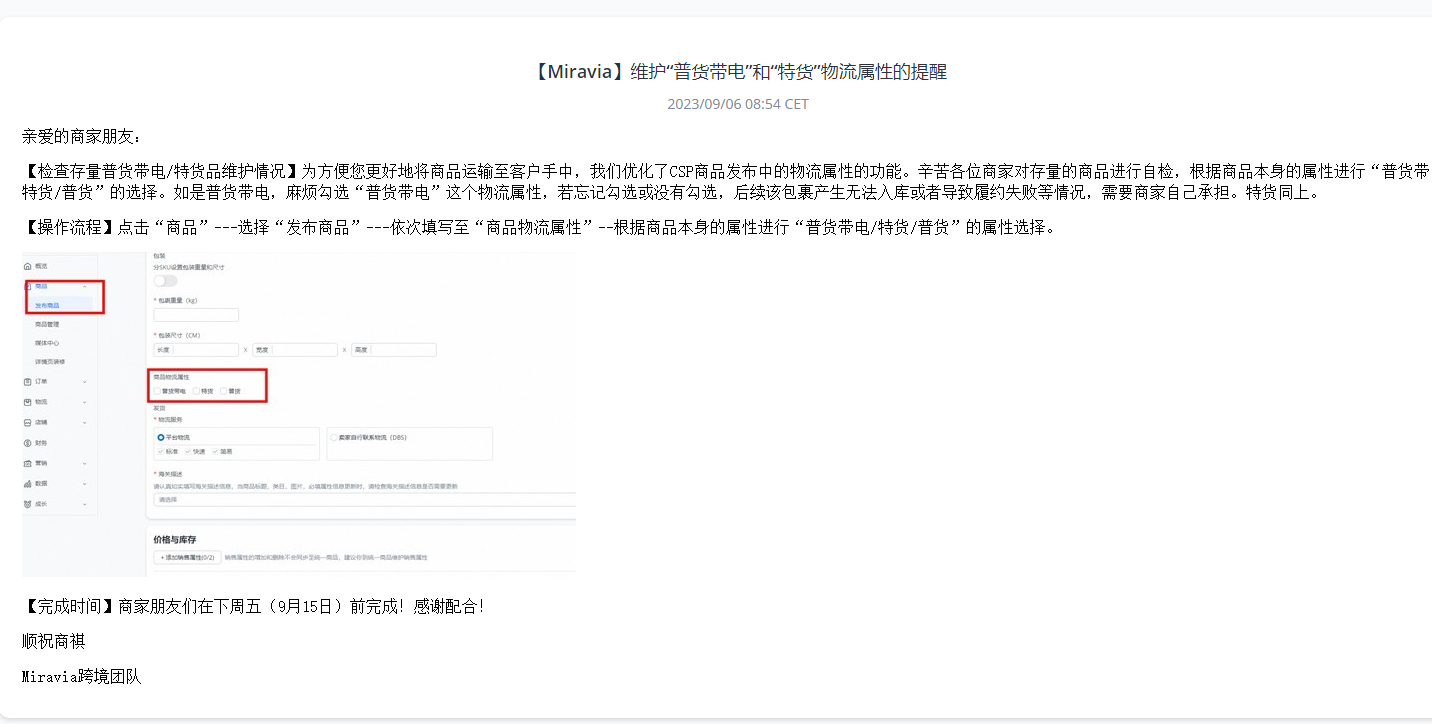
Task: Click the 长度 dimension input field
Action: click(196, 350)
